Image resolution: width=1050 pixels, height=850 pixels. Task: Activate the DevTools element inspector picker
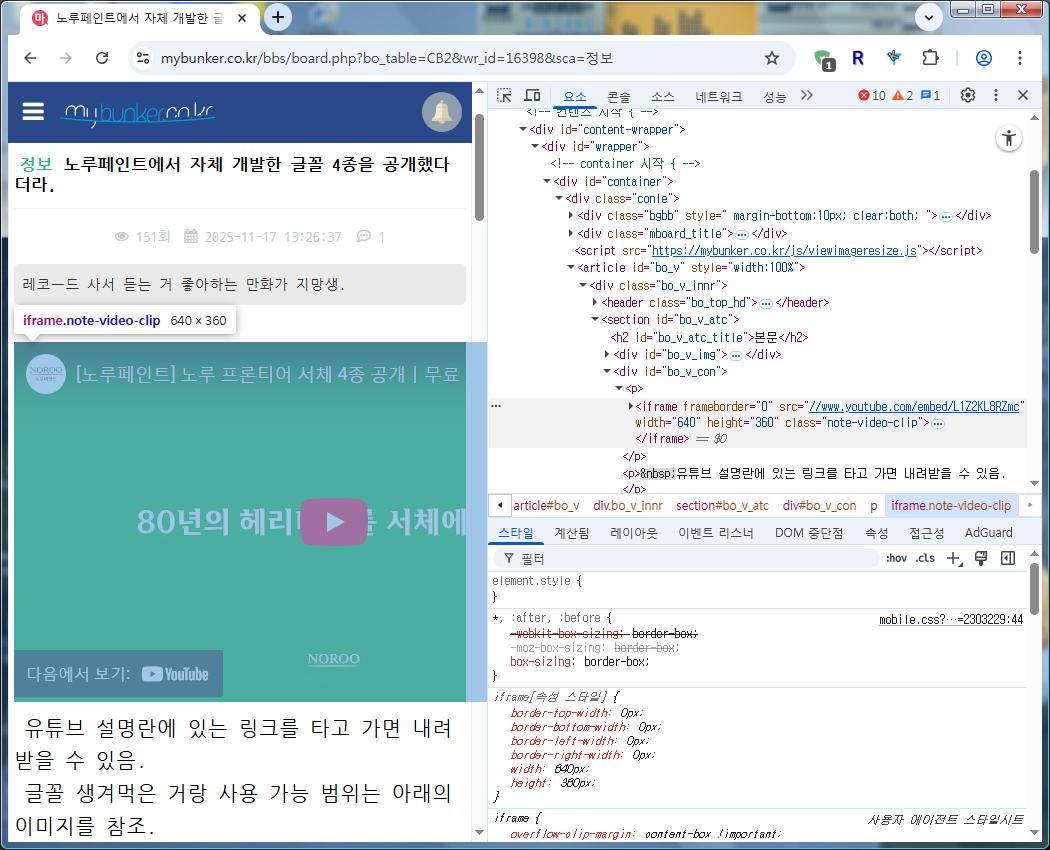505,96
